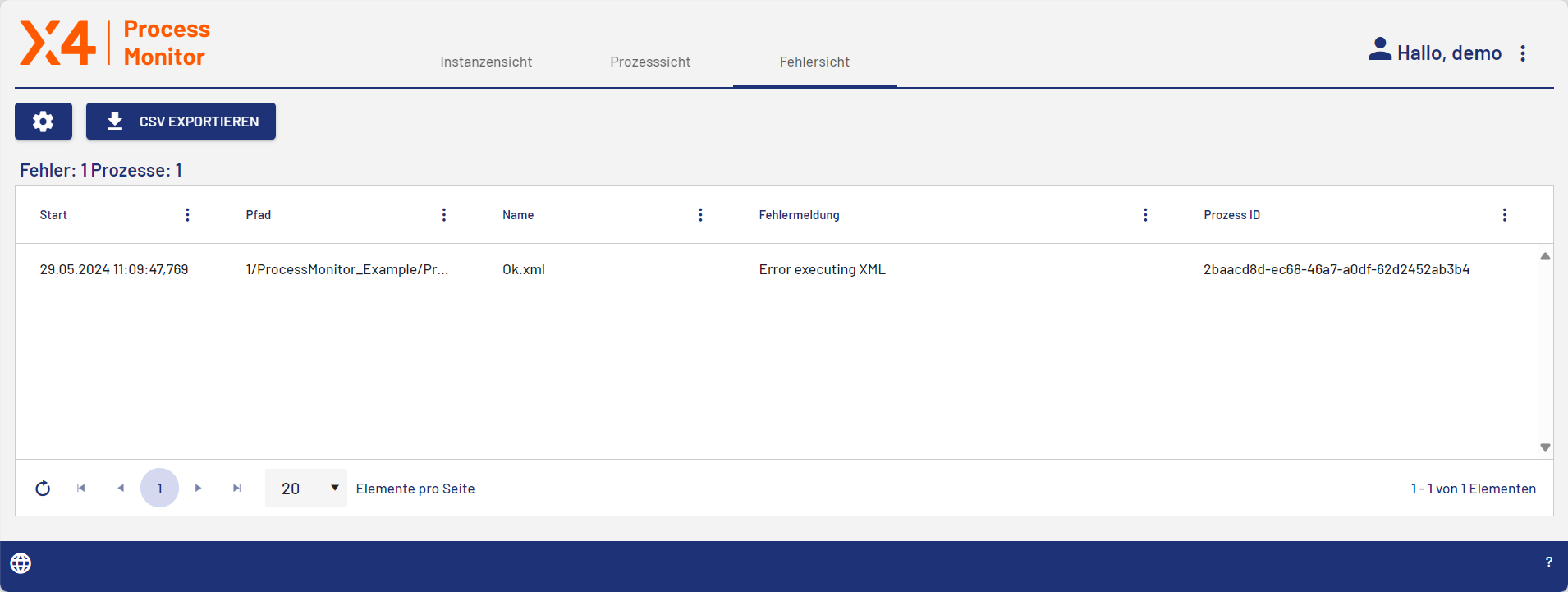
Task: Switch to the Instanzensicht tab
Action: 486,62
